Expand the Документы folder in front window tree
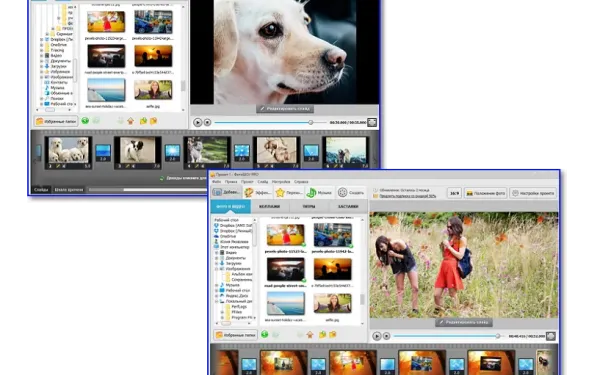 (217, 258)
